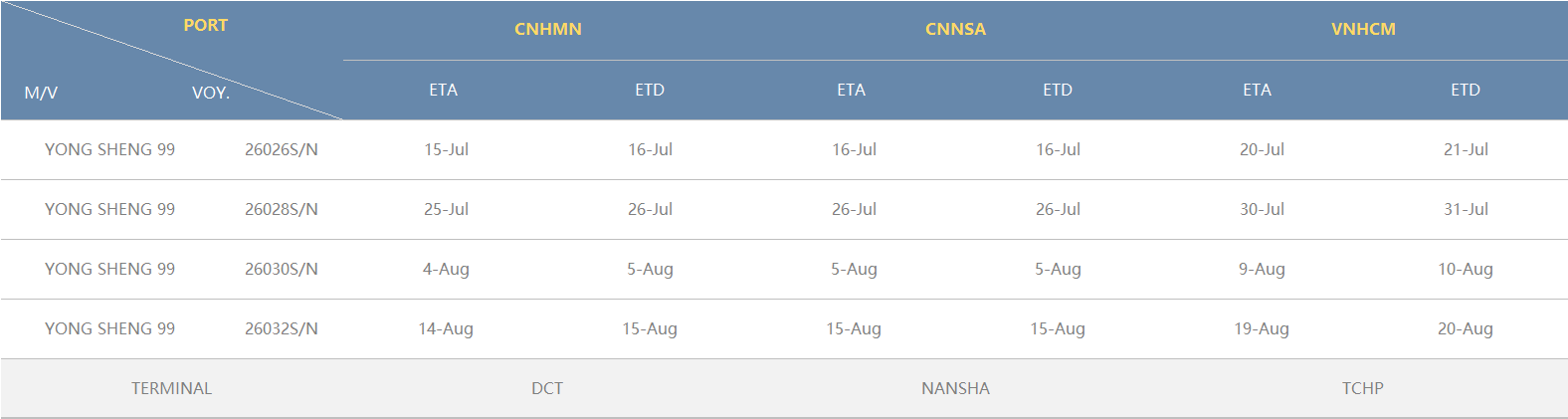Click the CNHMN port header
Viewport: 1568px width, 419px height.
(547, 29)
